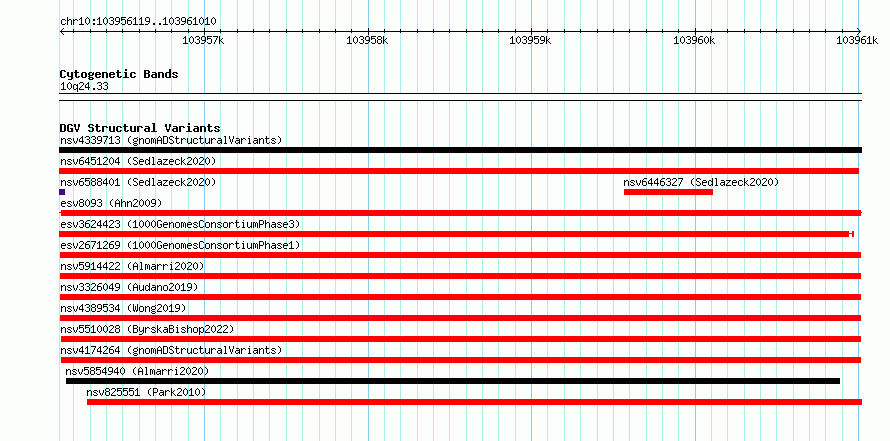Select the short red nsv6446327 bar
The image size is (890, 441).
click(668, 192)
